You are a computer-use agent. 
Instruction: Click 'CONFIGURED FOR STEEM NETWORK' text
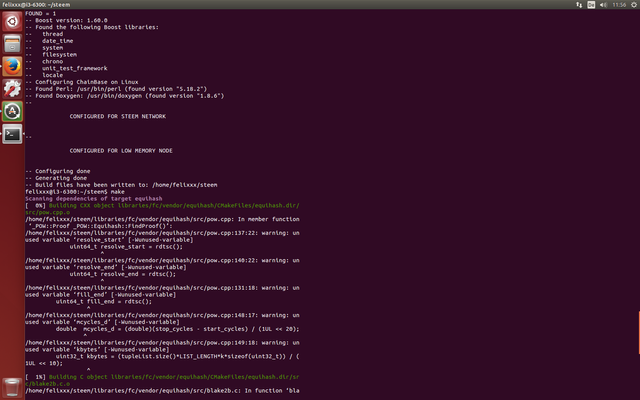pyautogui.click(x=118, y=116)
